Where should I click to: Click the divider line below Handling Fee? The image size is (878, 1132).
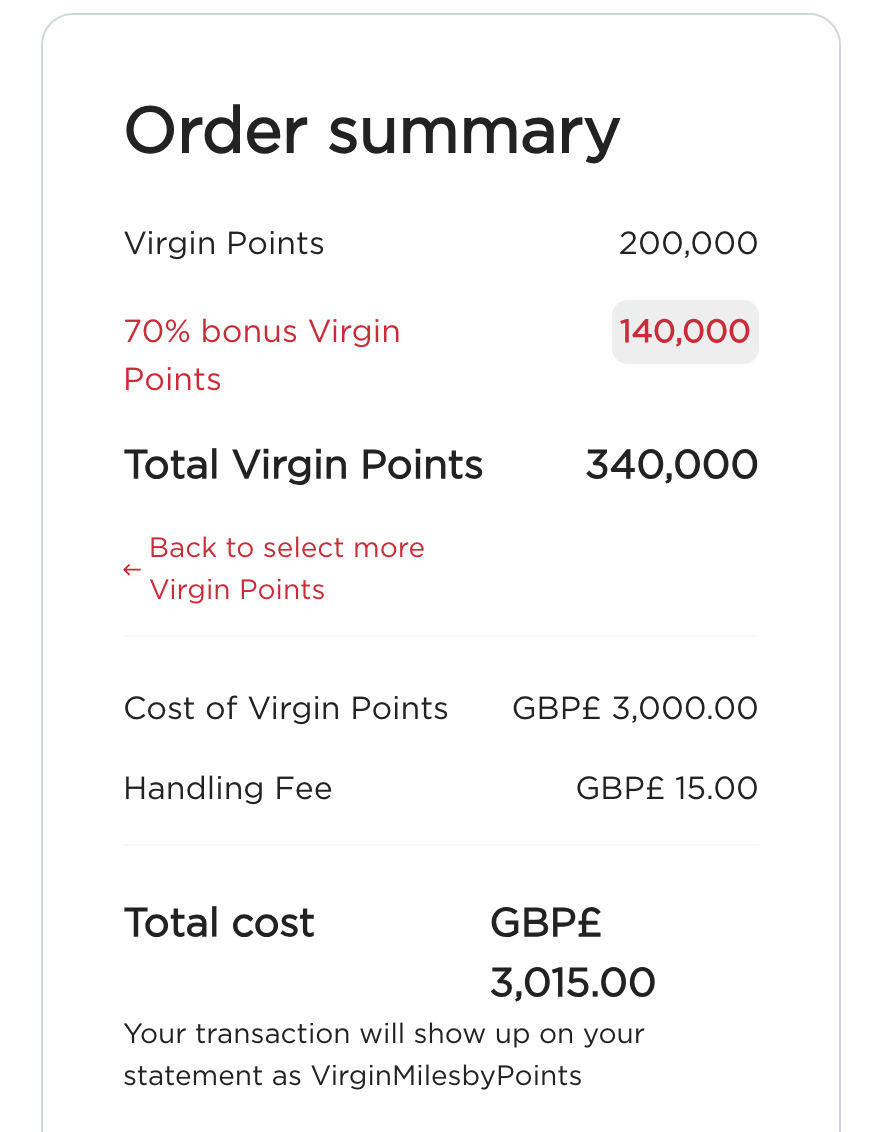[440, 845]
